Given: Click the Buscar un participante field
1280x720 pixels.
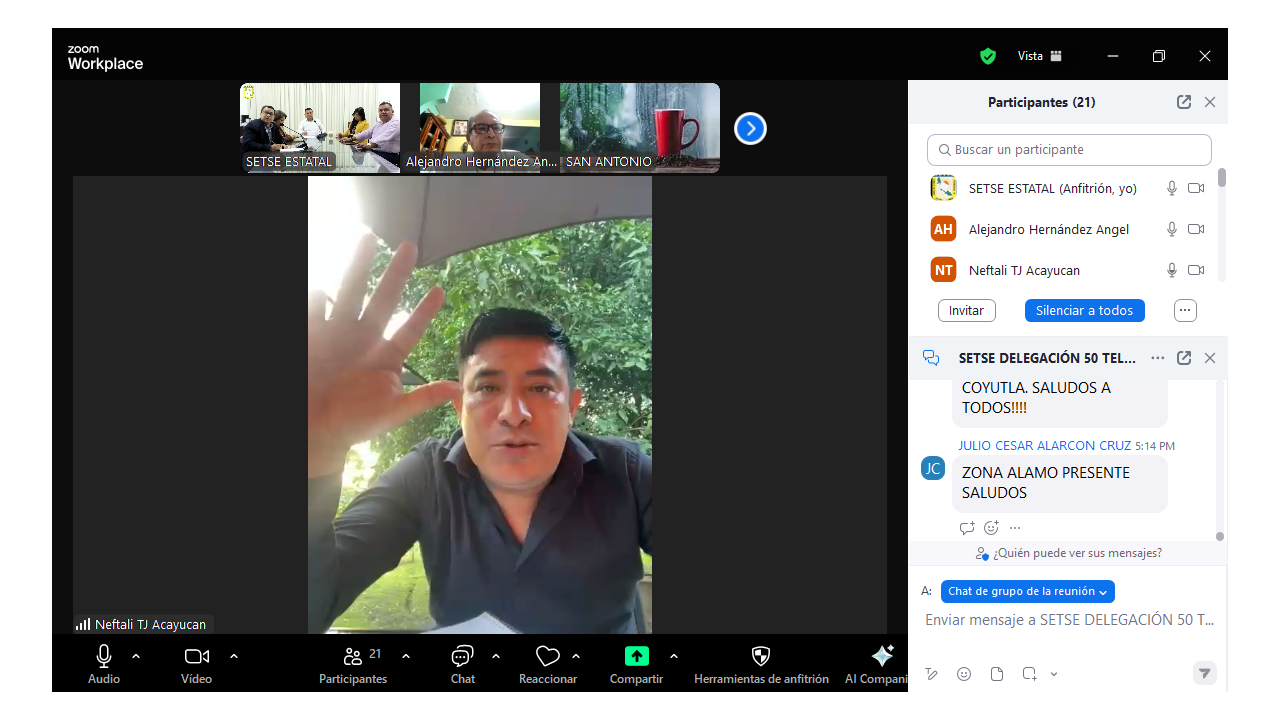Looking at the screenshot, I should [x=1069, y=150].
